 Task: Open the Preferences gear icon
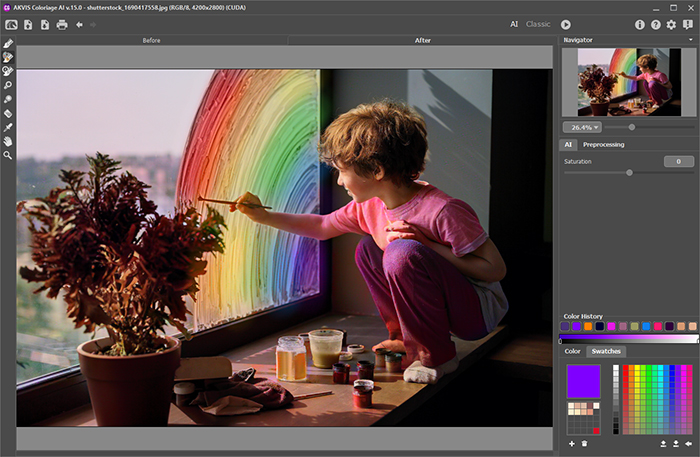pos(671,24)
